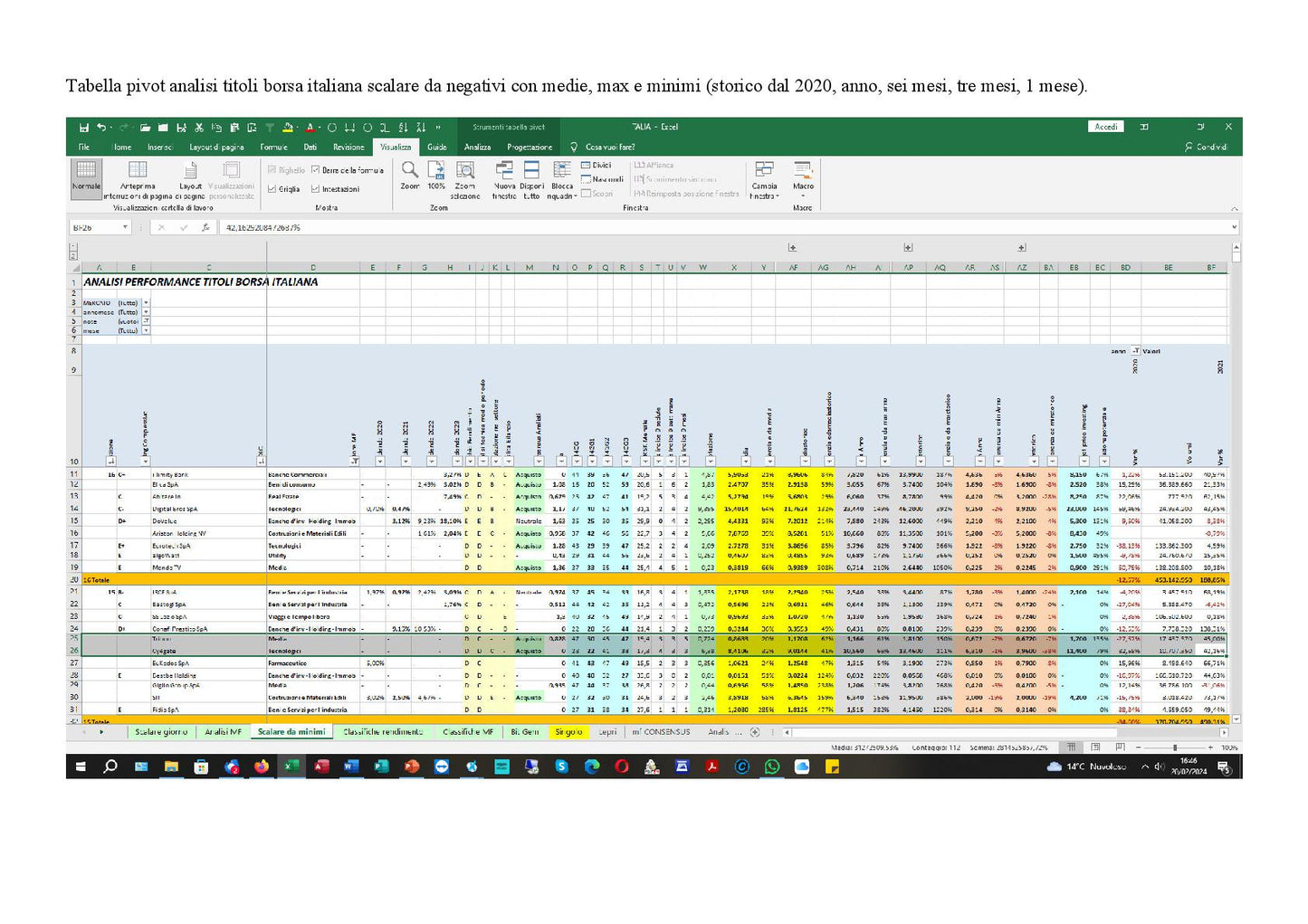Click the Excel icon in Windows taskbar

coord(291,767)
